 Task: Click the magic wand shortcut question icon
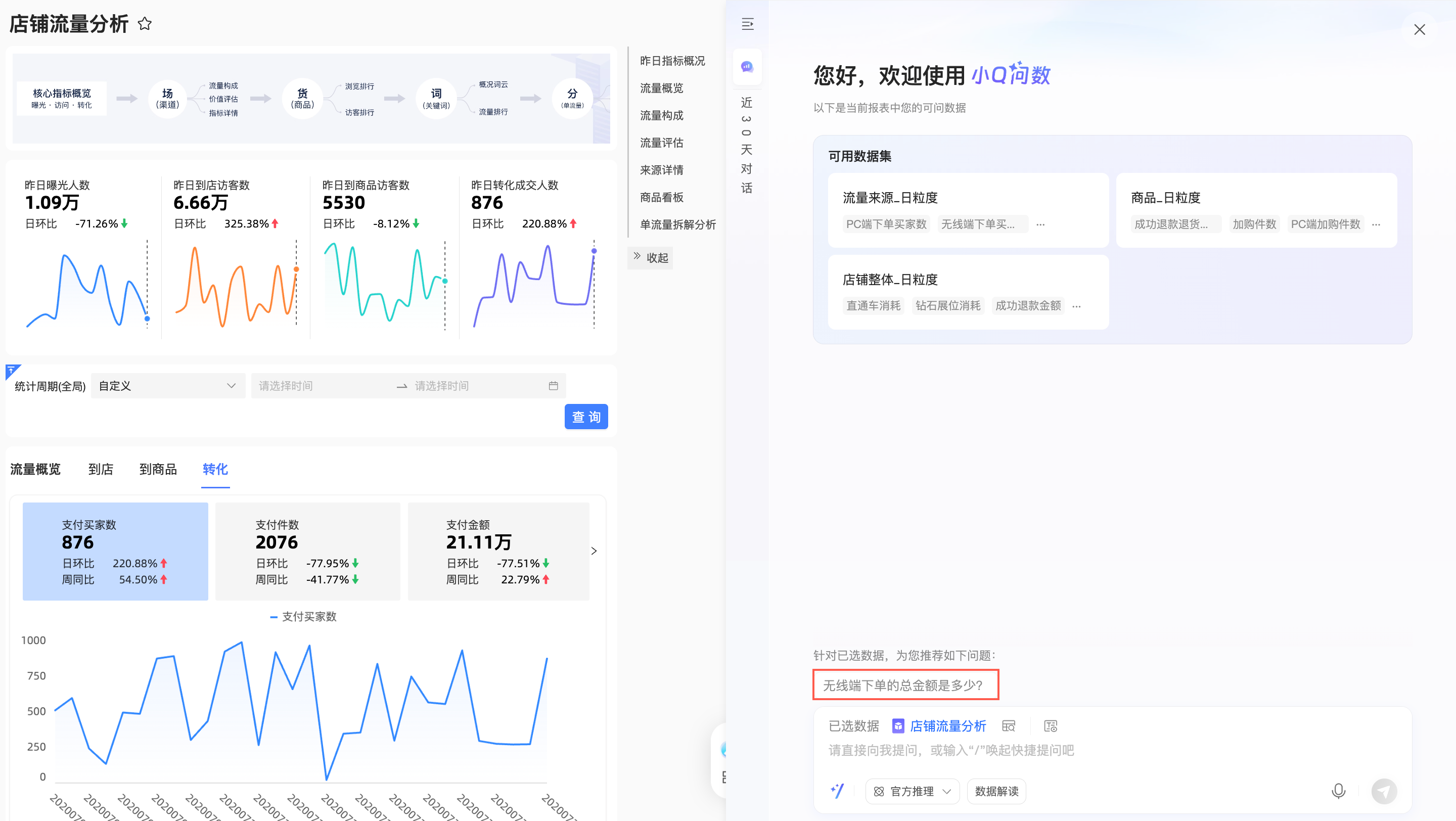[x=837, y=791]
